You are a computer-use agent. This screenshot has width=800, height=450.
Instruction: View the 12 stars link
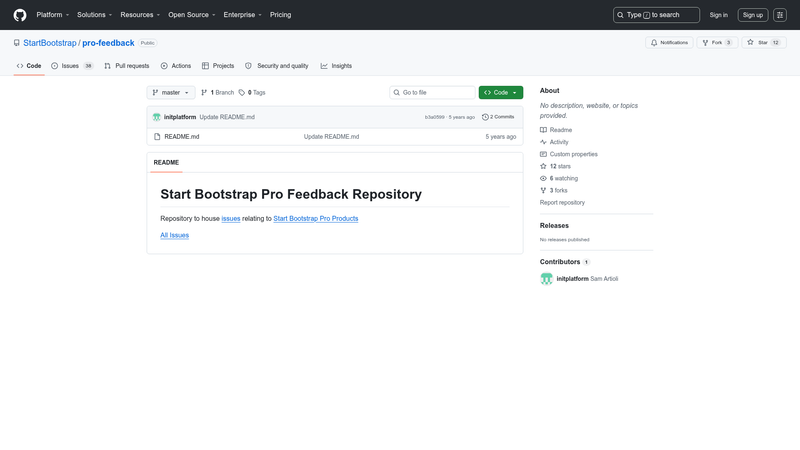556,166
